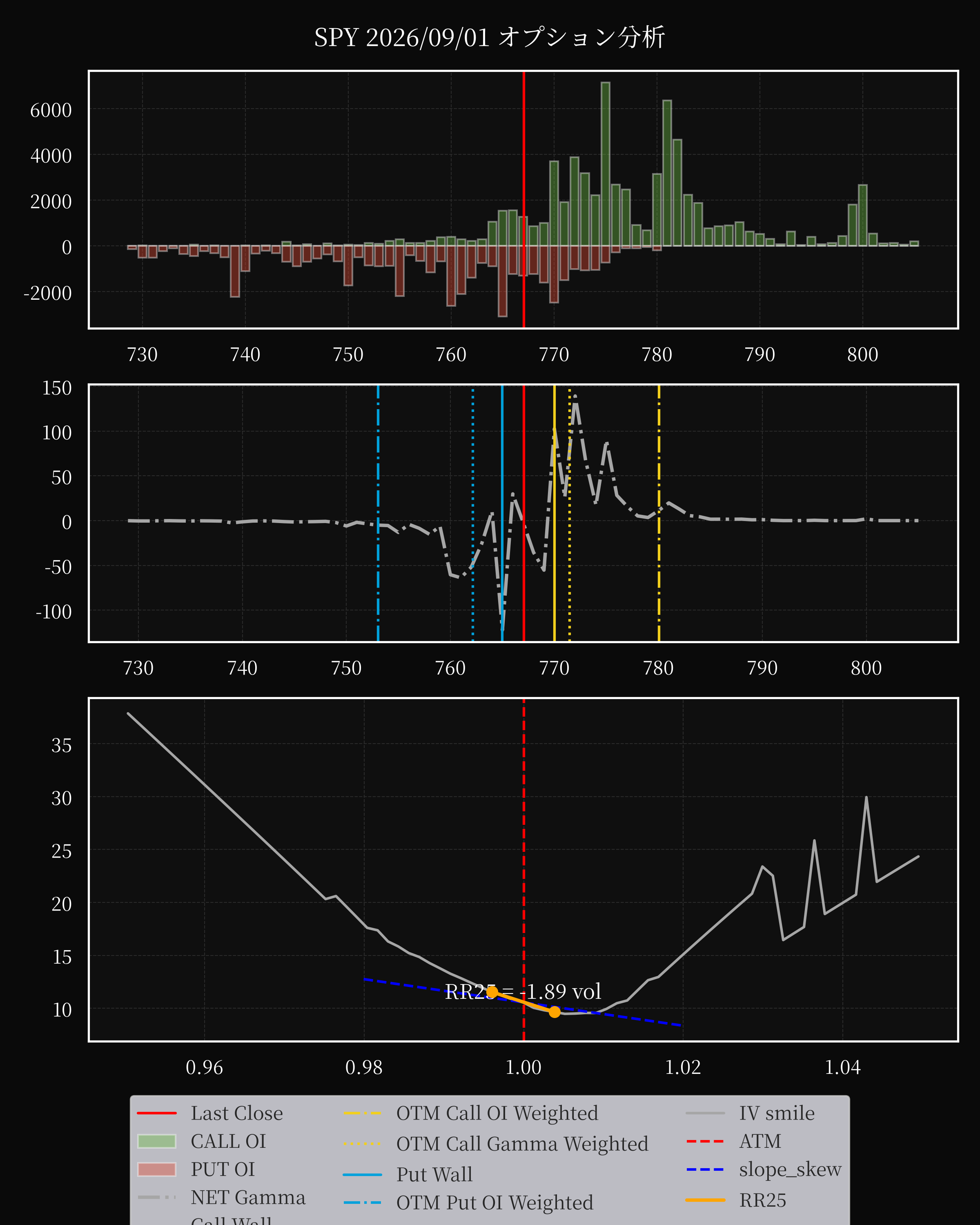Image resolution: width=980 pixels, height=1225 pixels.
Task: Click the ATM legend label
Action: point(759,1141)
